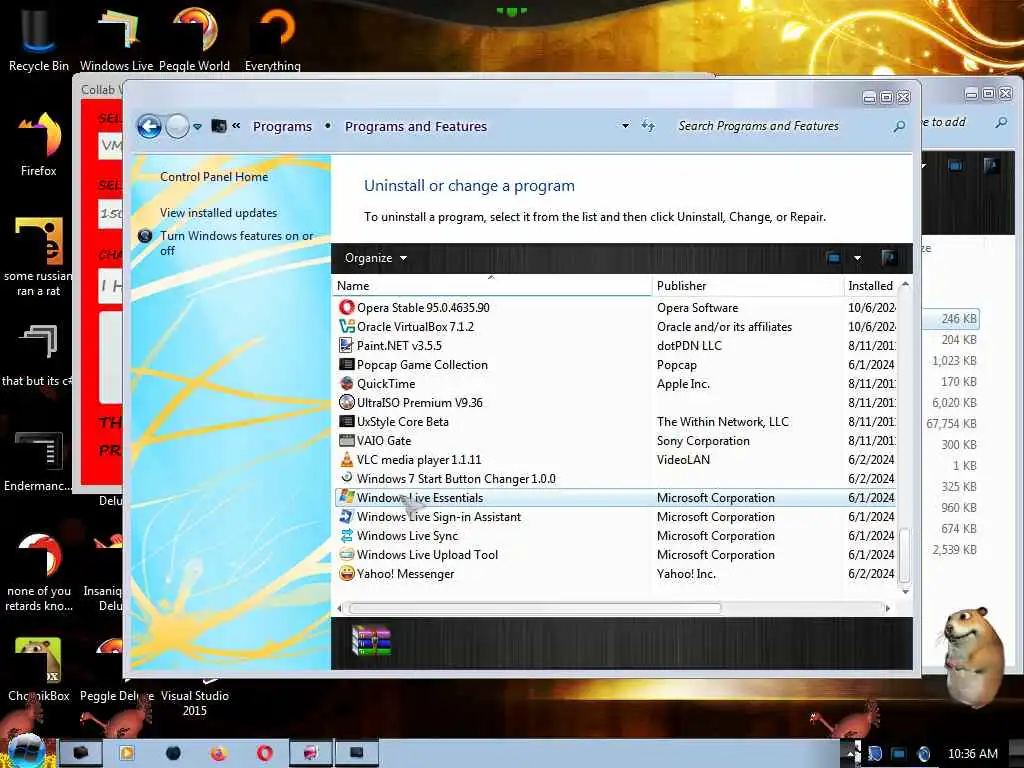The height and width of the screenshot is (768, 1024).
Task: Sort by the Installed column header
Action: [871, 285]
